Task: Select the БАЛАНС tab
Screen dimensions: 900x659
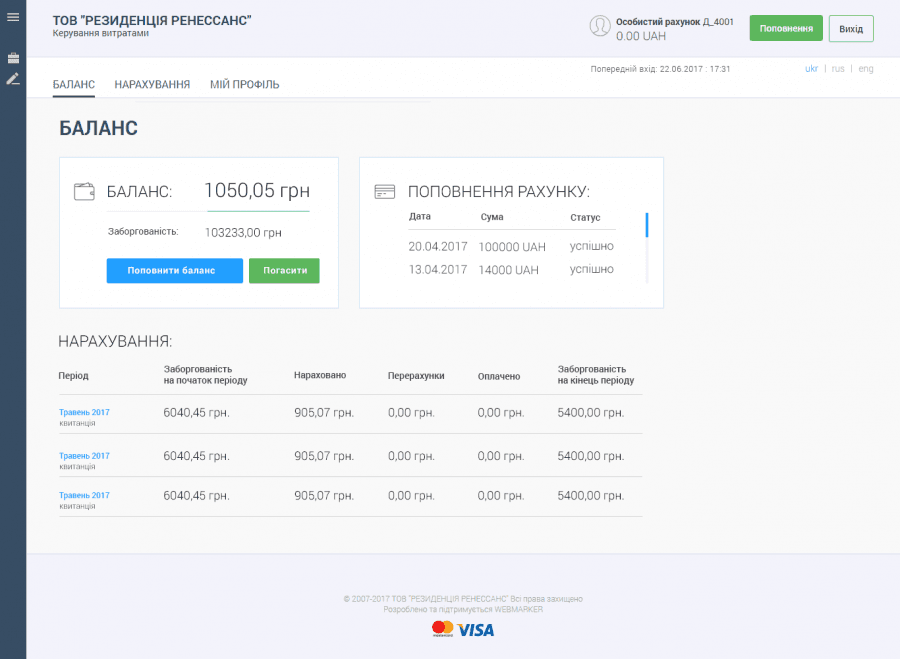Action: 74,85
